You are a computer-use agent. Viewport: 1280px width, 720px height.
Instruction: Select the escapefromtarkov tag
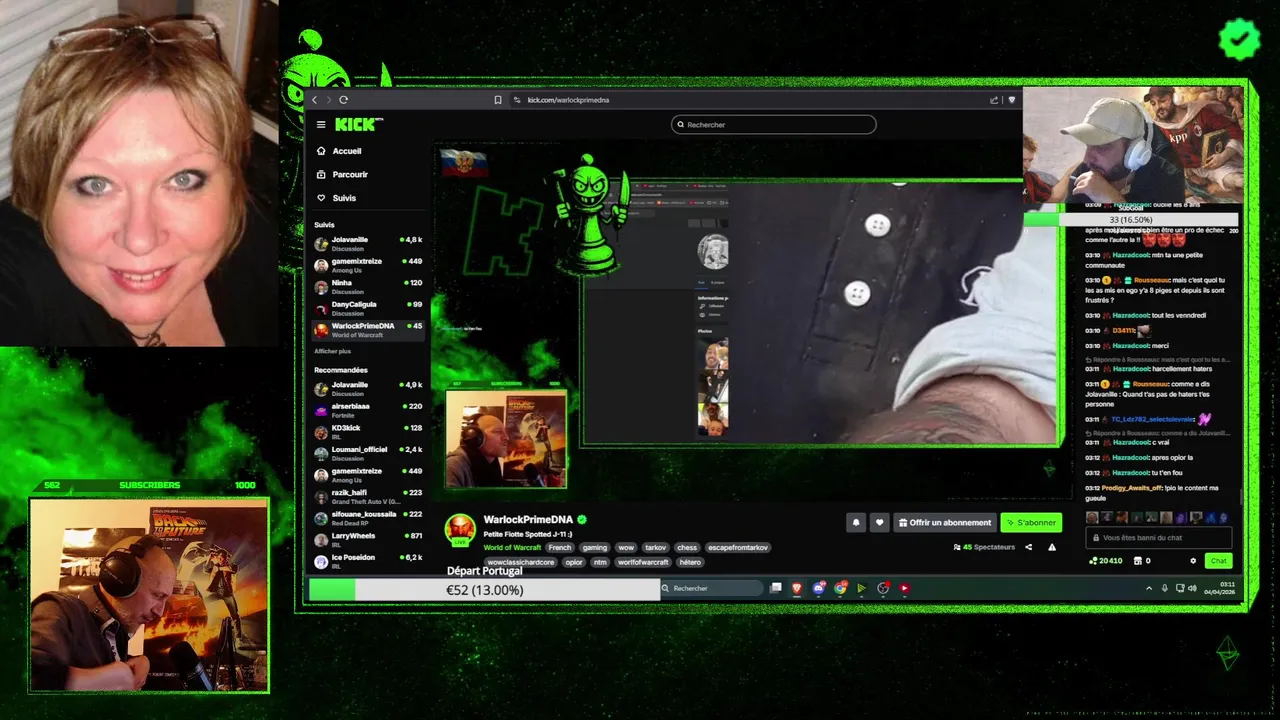click(737, 548)
